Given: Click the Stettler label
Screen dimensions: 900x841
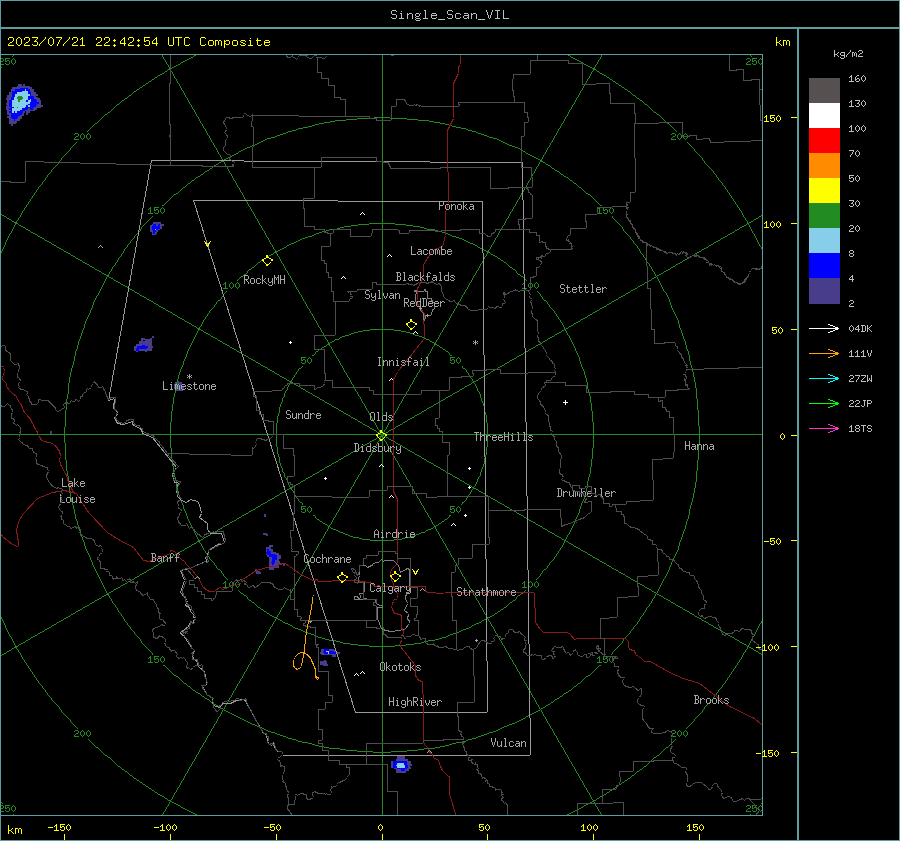Looking at the screenshot, I should click(583, 289).
